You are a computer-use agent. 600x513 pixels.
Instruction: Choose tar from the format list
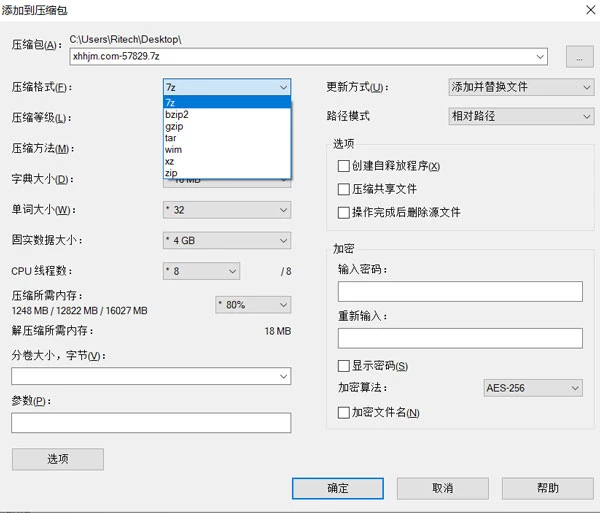(x=227, y=138)
